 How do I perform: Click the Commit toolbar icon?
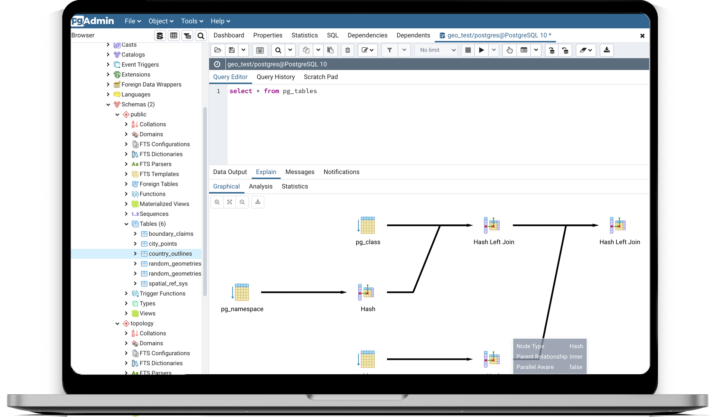[x=551, y=50]
